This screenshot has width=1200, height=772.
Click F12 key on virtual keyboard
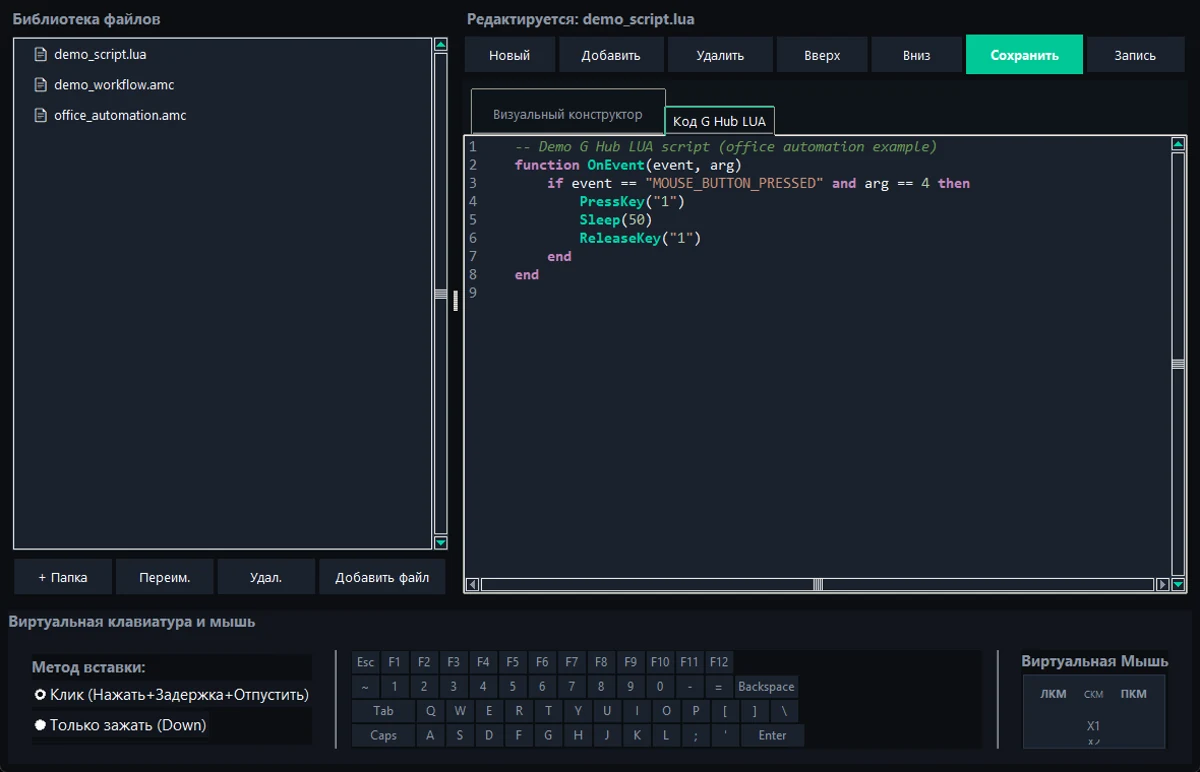[718, 662]
